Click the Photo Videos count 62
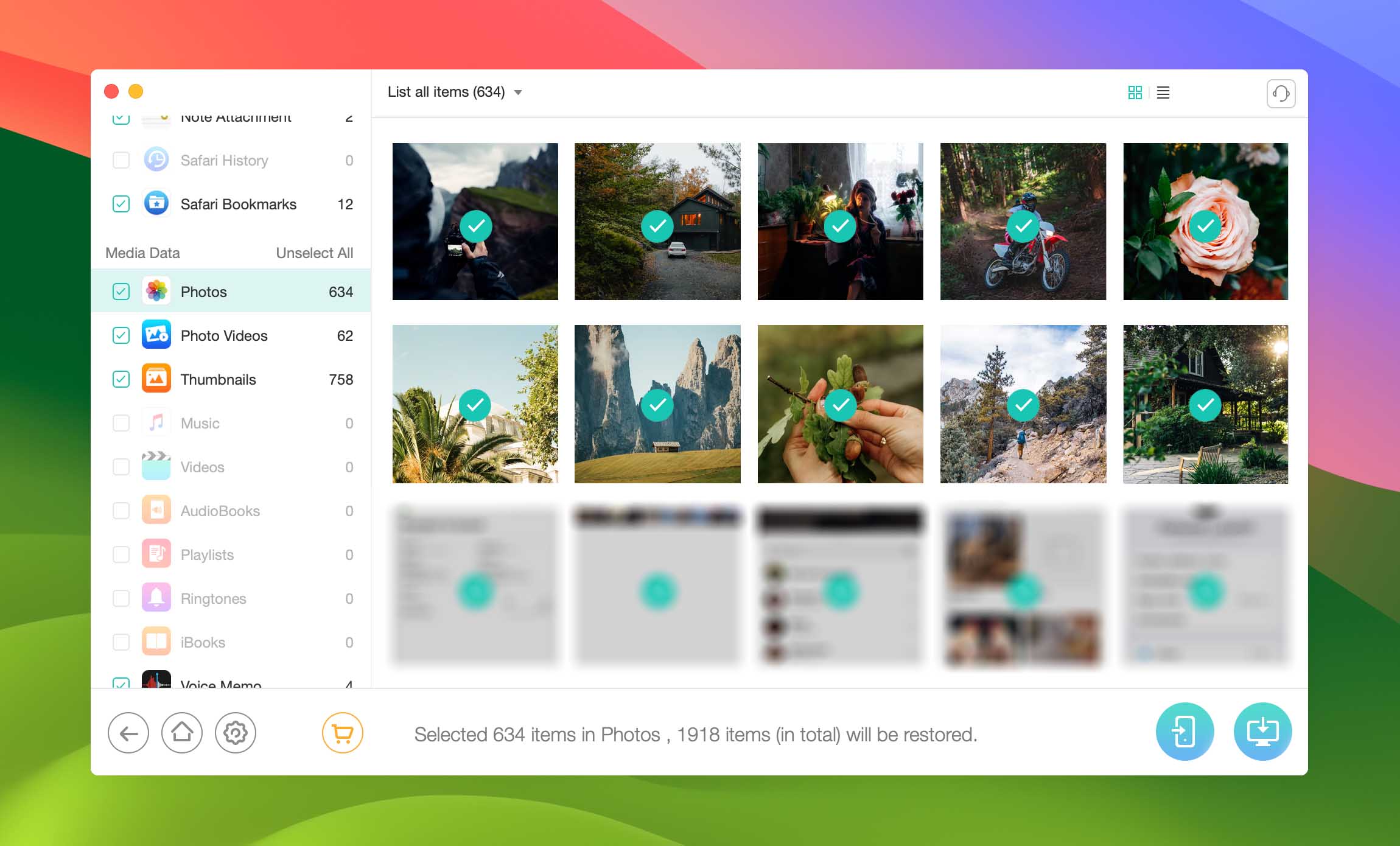 tap(345, 335)
